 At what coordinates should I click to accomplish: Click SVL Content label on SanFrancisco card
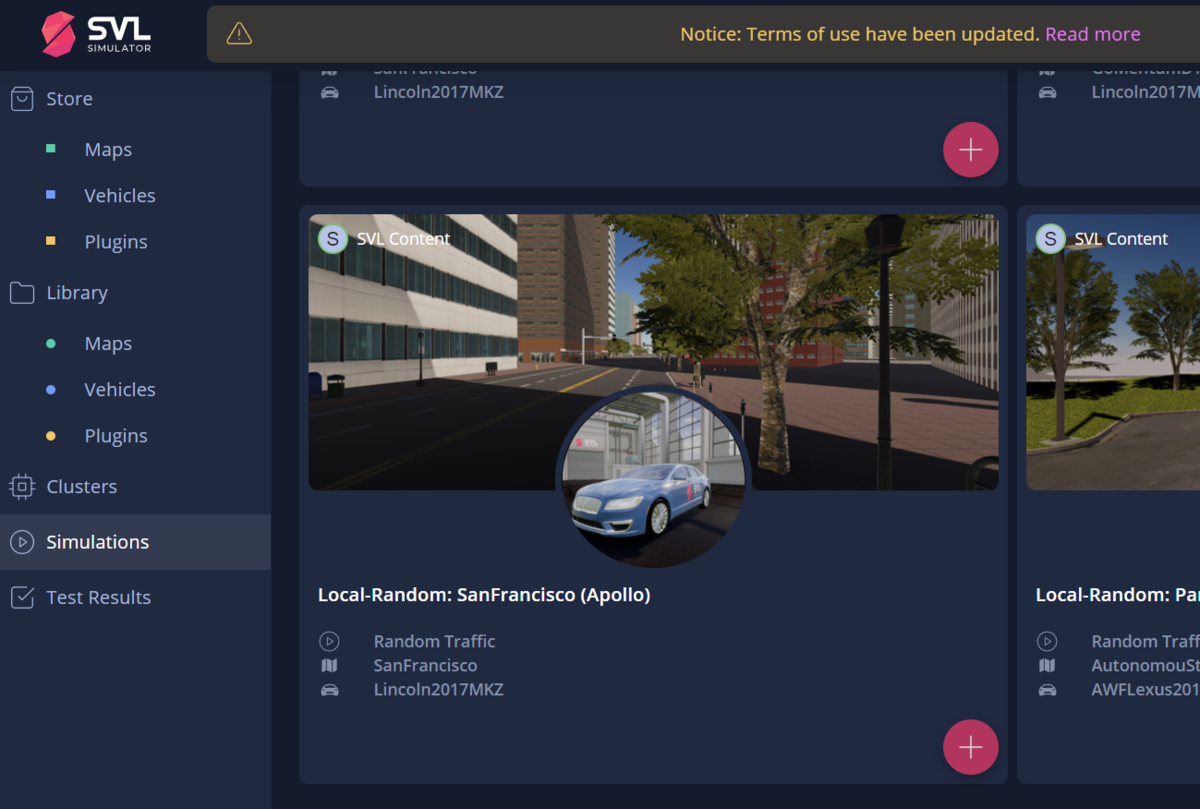(403, 239)
